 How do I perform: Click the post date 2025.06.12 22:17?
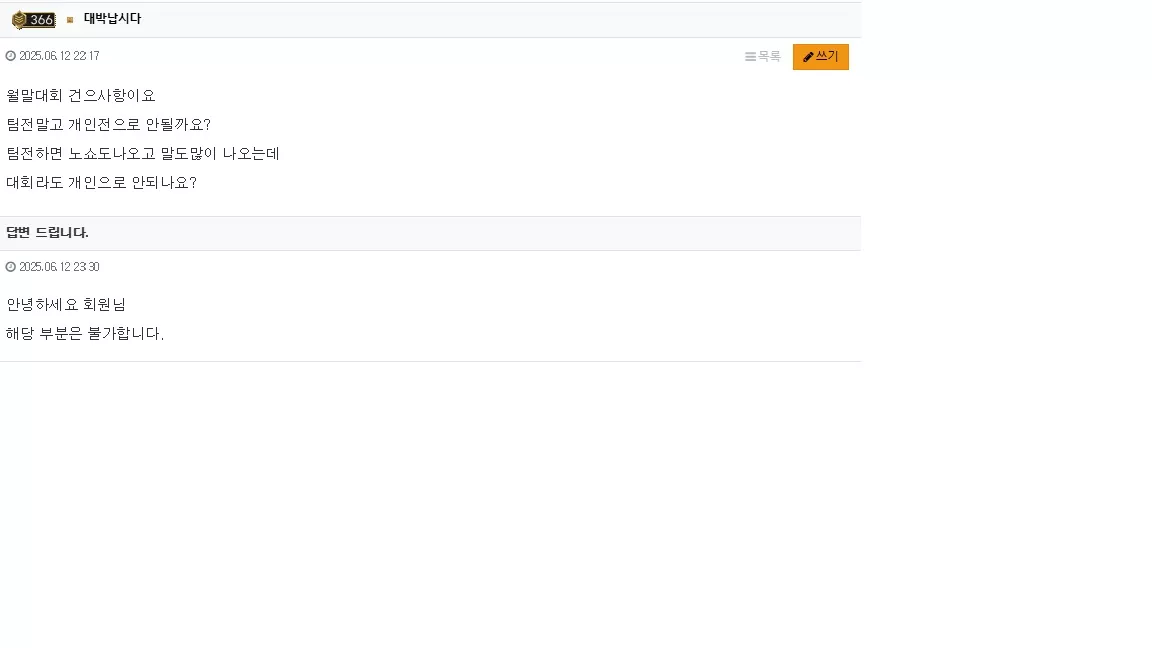[59, 56]
